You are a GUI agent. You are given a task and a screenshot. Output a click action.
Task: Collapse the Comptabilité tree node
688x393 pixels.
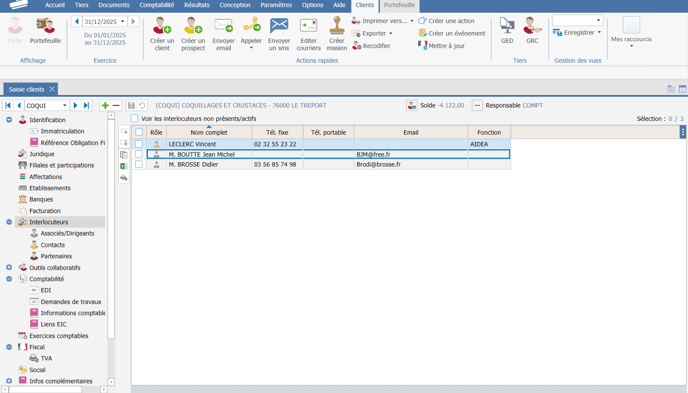coord(9,279)
